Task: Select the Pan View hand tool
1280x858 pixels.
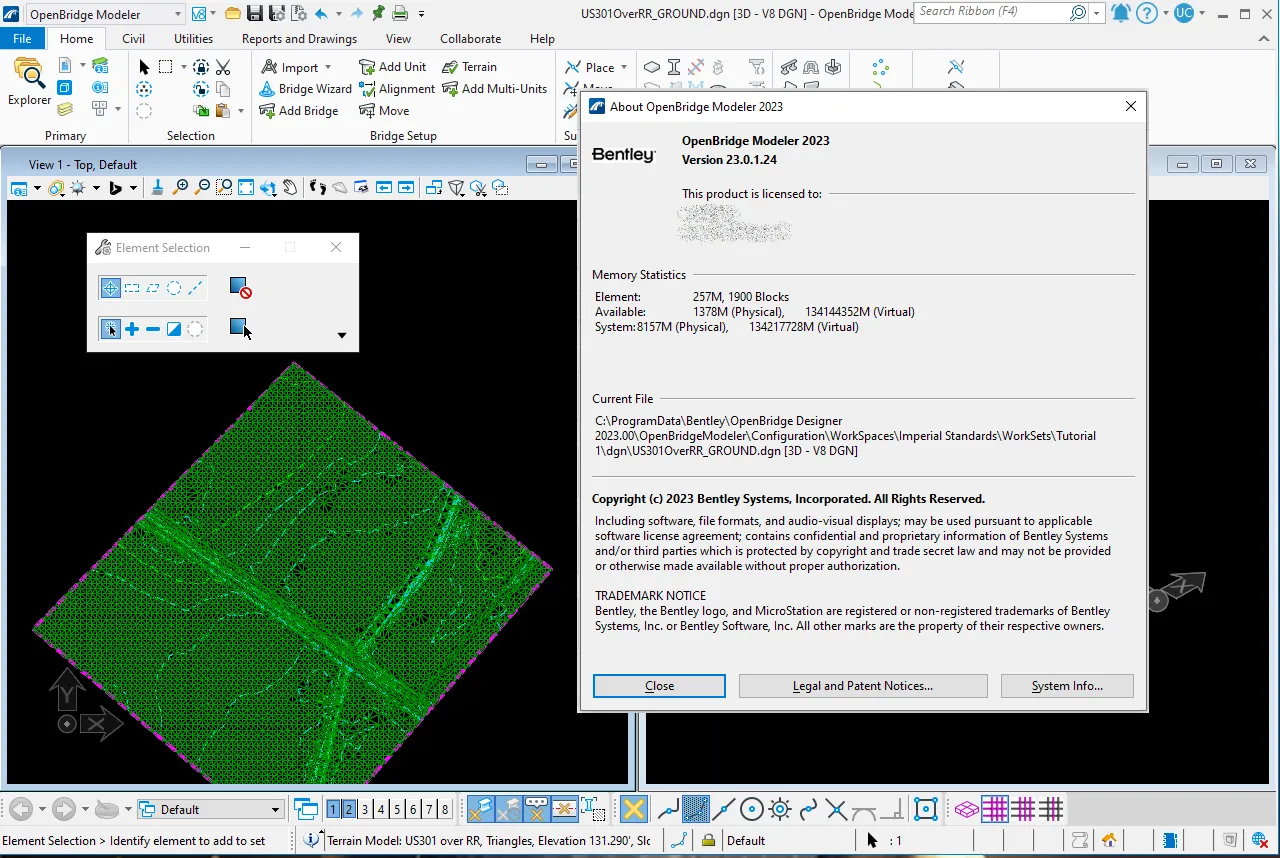Action: click(290, 187)
